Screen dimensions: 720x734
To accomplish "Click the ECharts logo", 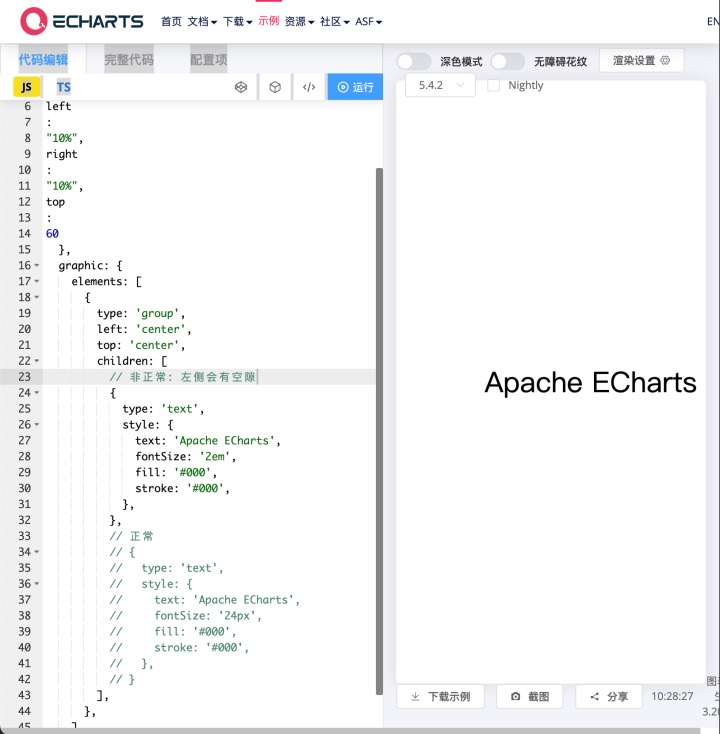I will point(81,22).
